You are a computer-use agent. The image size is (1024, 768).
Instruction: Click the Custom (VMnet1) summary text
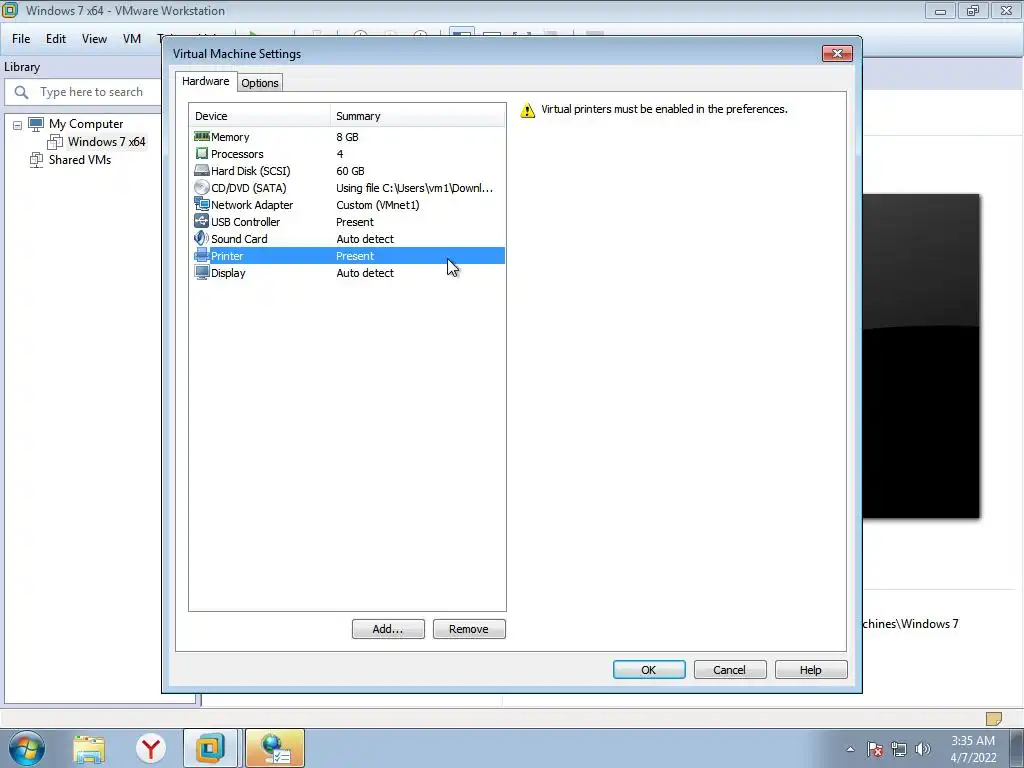click(x=377, y=204)
